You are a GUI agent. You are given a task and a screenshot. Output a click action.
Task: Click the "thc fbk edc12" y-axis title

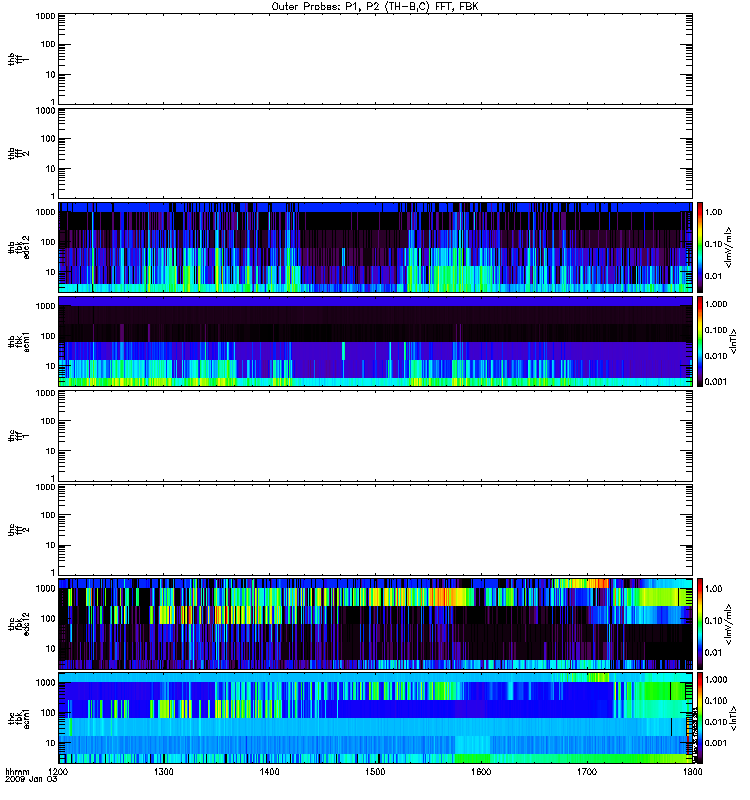(19, 623)
